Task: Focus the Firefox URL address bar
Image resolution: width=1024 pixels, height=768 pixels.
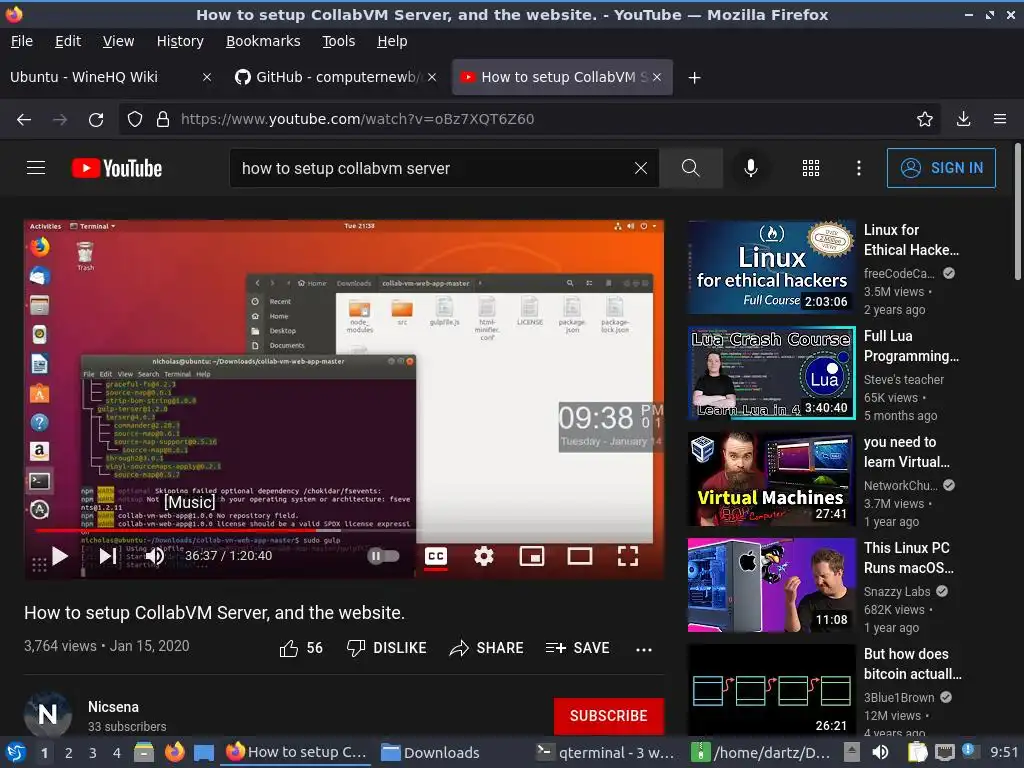Action: click(x=529, y=119)
